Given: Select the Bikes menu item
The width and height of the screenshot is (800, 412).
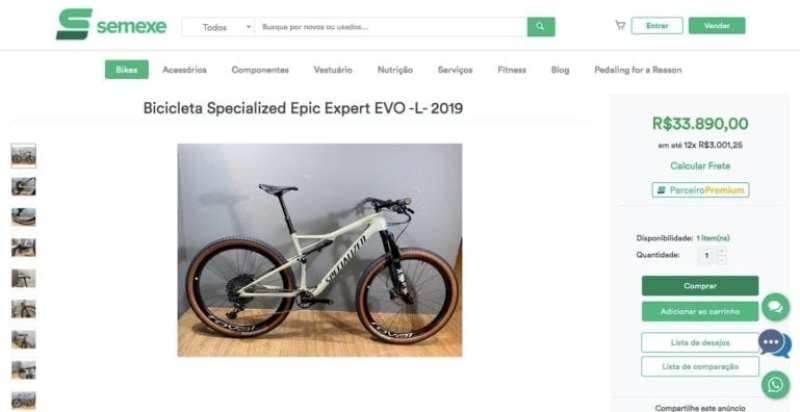Looking at the screenshot, I should point(127,70).
